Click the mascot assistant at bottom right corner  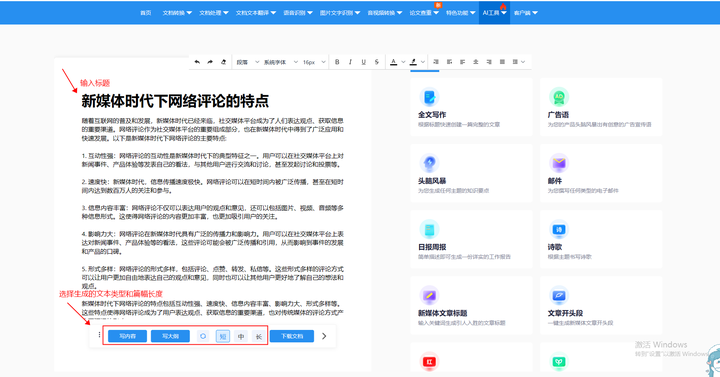(x=713, y=361)
